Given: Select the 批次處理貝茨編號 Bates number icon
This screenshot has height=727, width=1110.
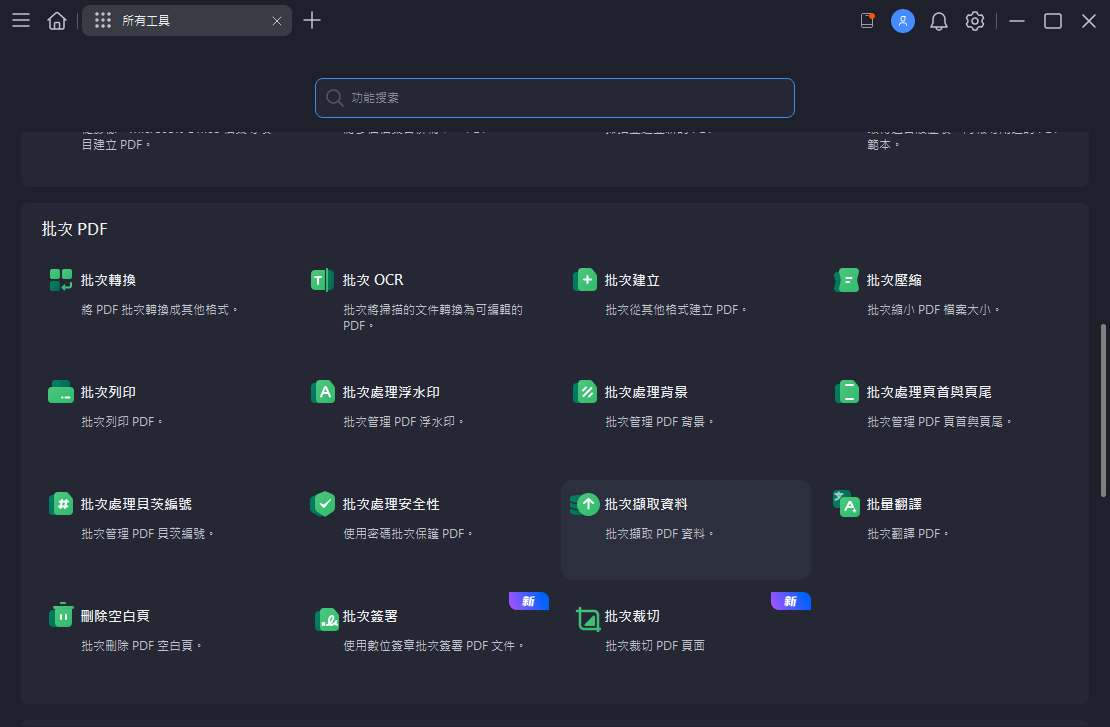Looking at the screenshot, I should coord(61,504).
